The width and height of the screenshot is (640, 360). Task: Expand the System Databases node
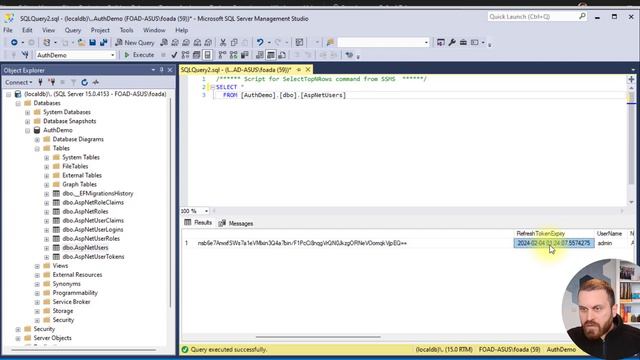pyautogui.click(x=27, y=112)
